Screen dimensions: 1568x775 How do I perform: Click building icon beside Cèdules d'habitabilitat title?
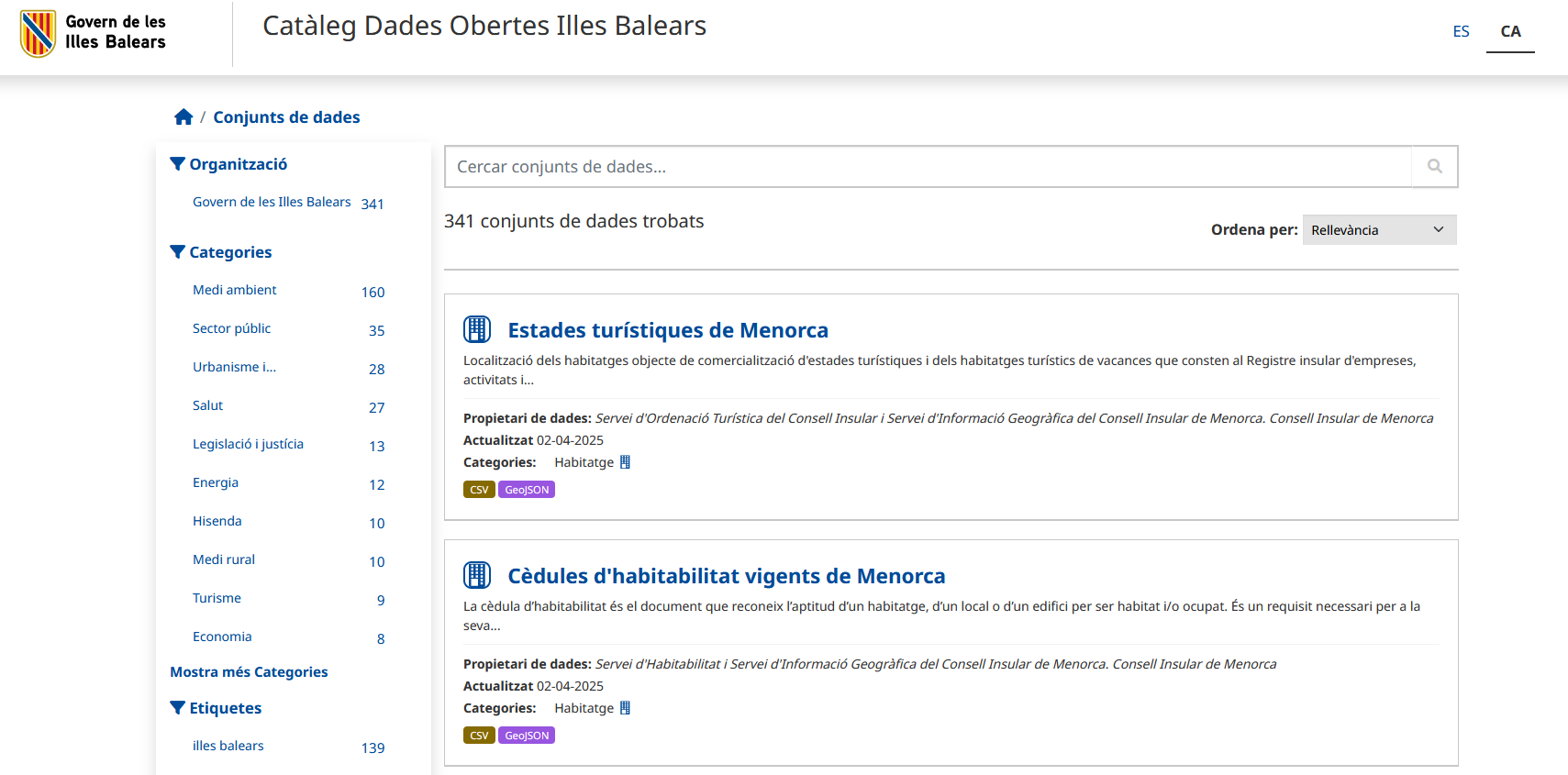(477, 575)
